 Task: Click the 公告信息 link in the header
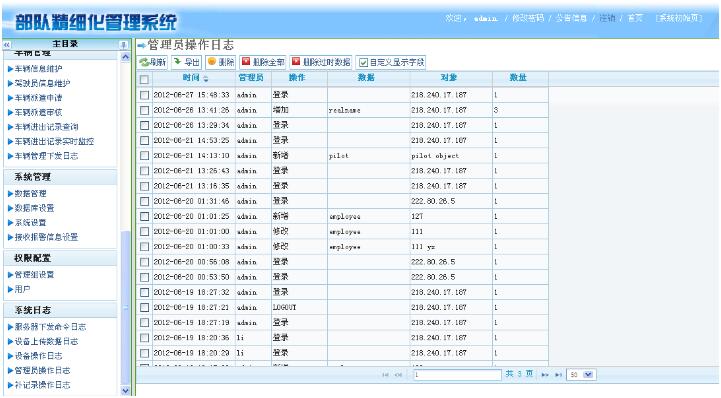[x=571, y=18]
